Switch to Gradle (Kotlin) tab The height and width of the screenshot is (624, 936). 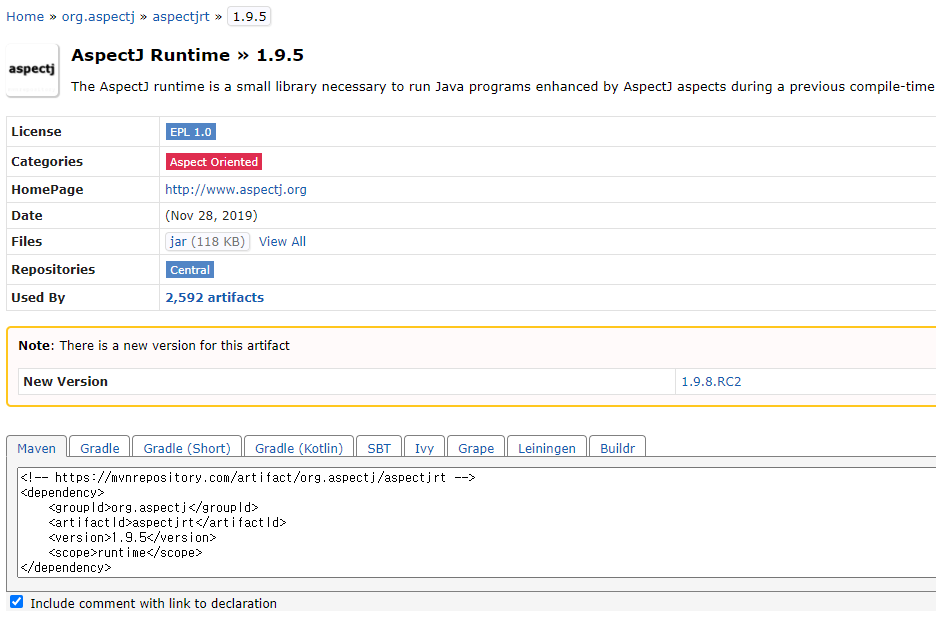299,448
